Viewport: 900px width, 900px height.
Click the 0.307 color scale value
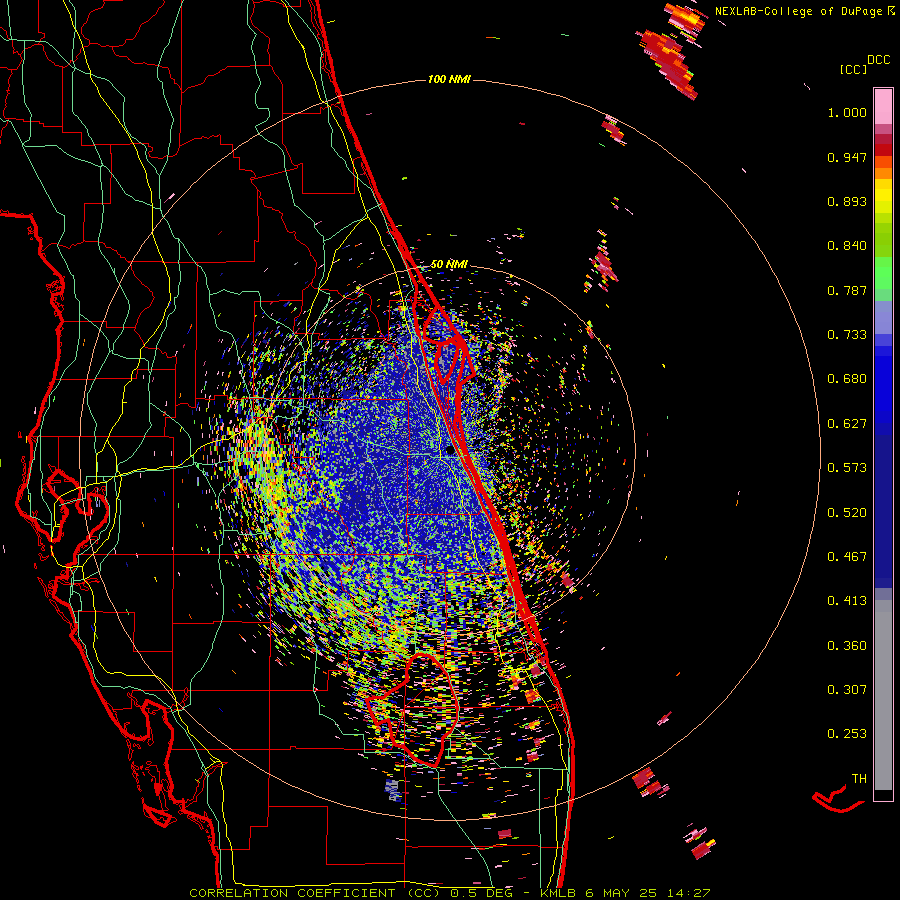coord(847,690)
